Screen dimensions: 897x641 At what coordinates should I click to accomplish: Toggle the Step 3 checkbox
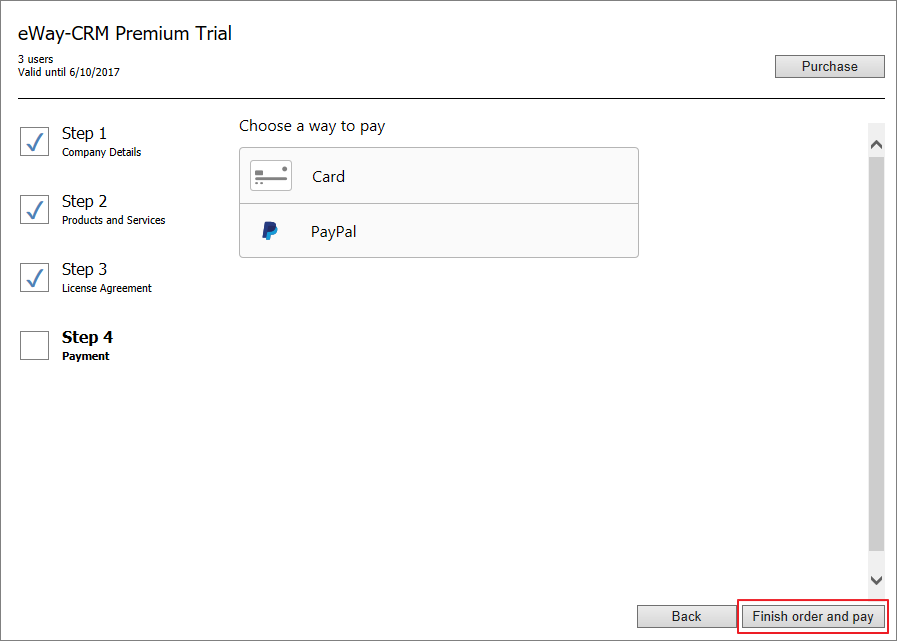pyautogui.click(x=34, y=278)
